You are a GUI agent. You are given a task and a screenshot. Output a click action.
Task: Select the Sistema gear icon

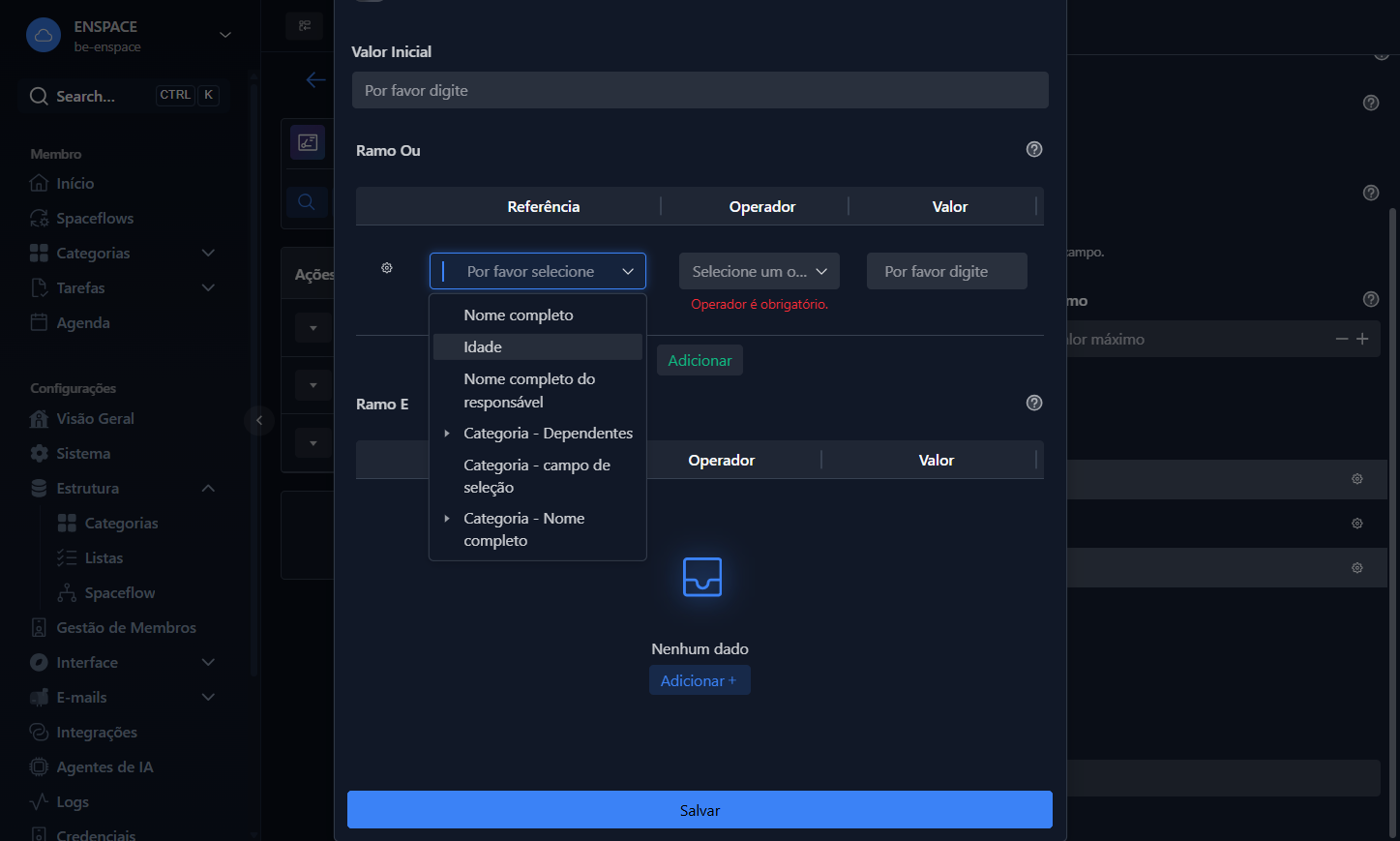coord(39,453)
